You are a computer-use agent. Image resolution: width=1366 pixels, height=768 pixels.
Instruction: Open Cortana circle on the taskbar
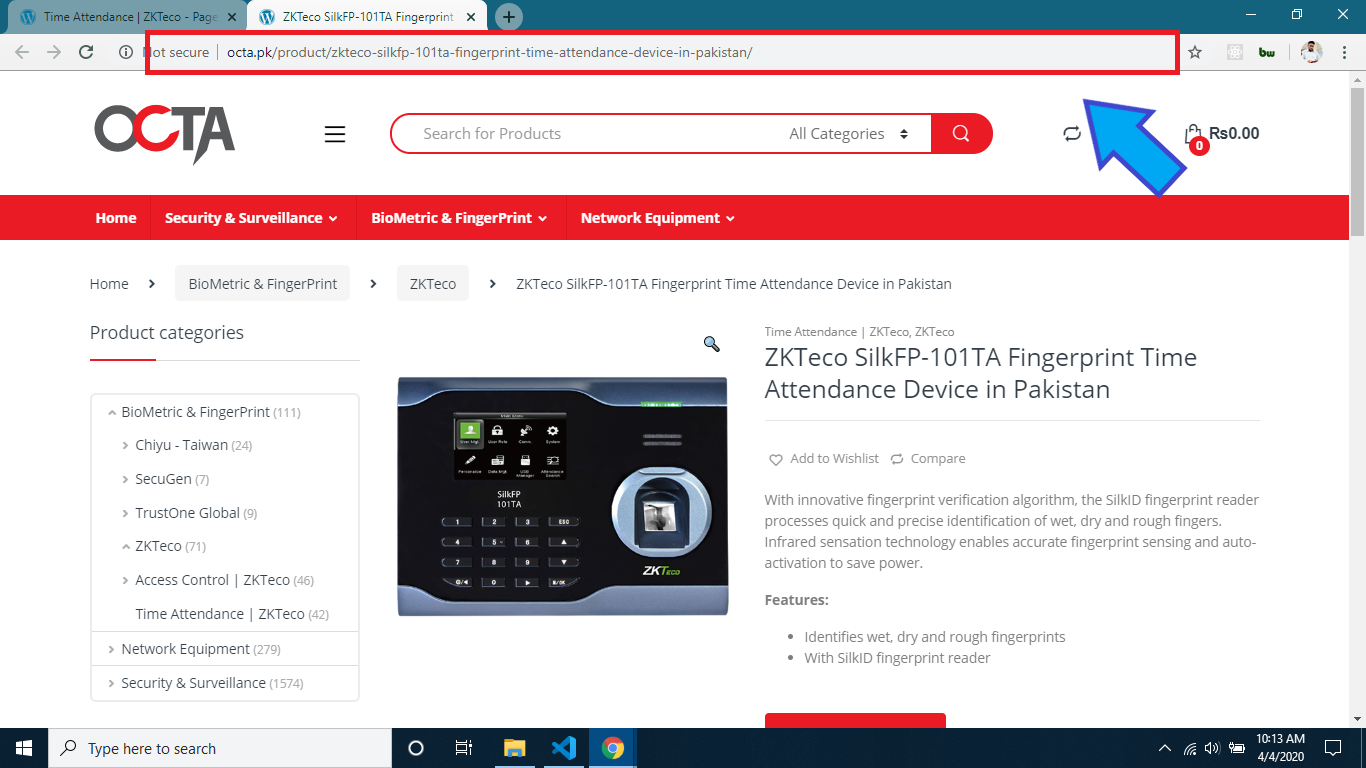point(416,748)
